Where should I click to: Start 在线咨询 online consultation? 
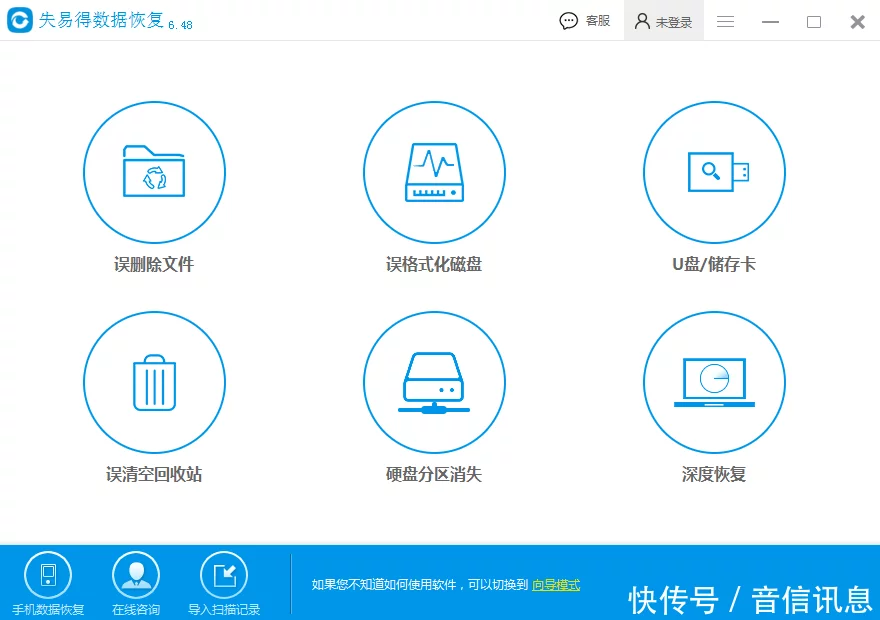click(136, 584)
